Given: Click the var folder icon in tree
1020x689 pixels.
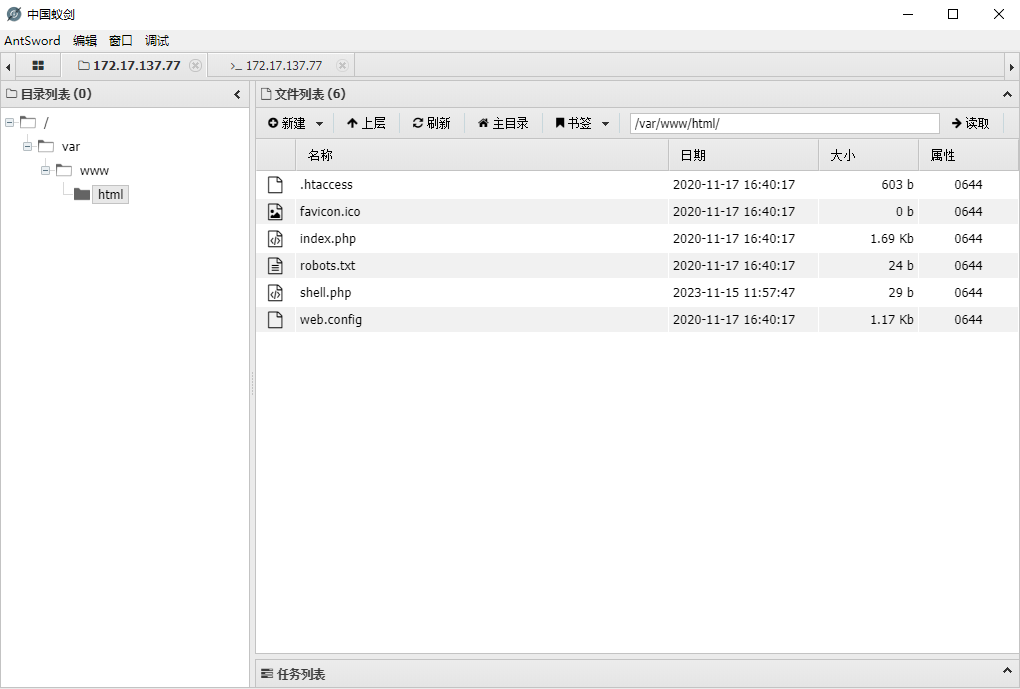Looking at the screenshot, I should click(x=46, y=146).
